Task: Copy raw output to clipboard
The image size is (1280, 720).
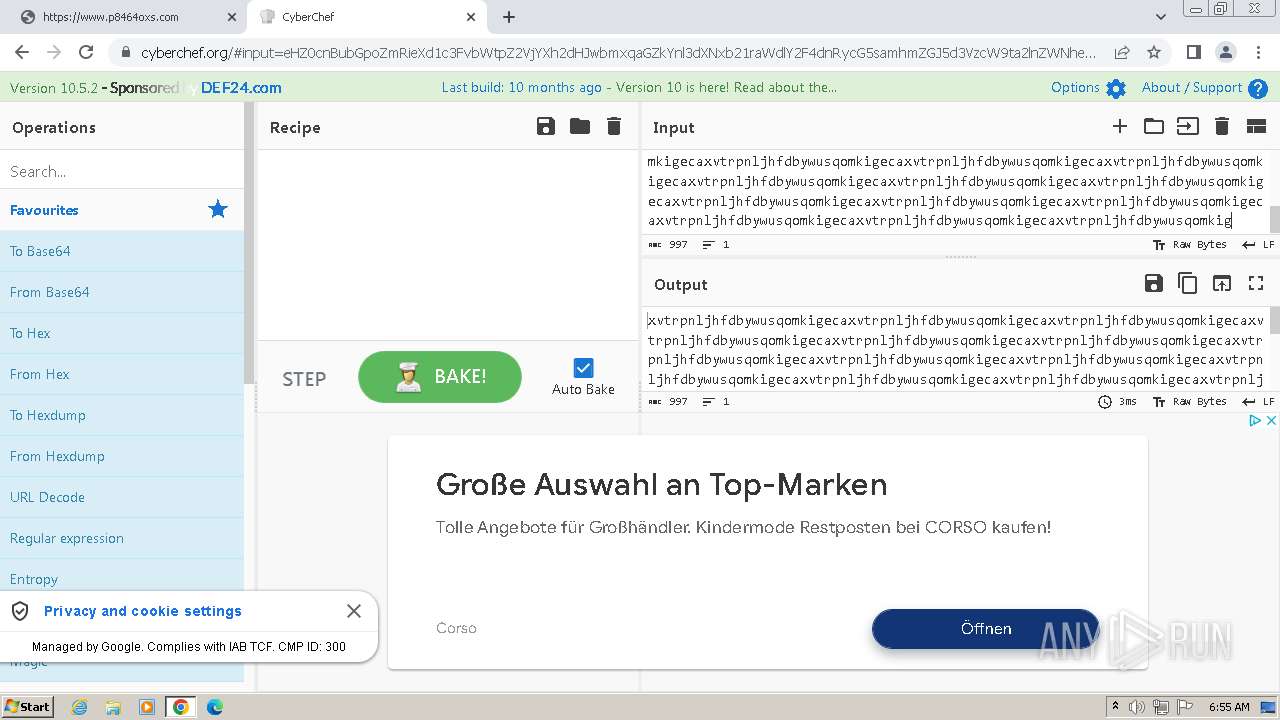Action: click(x=1188, y=284)
